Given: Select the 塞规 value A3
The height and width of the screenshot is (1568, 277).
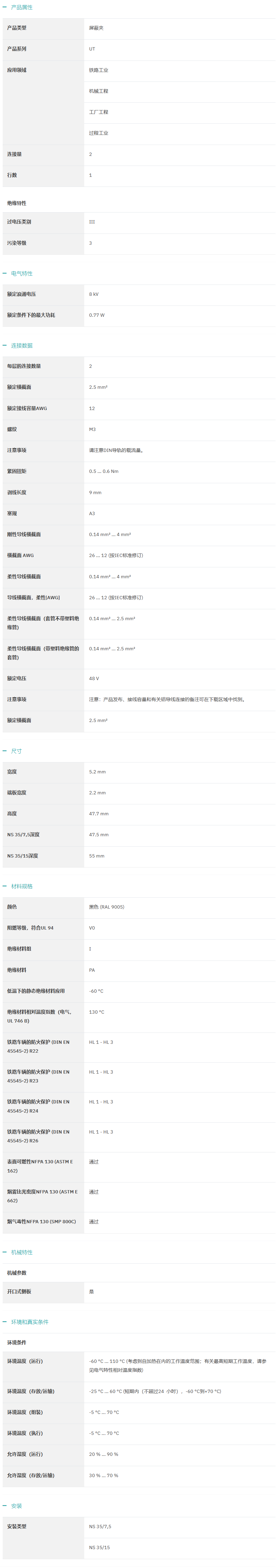Looking at the screenshot, I should tap(92, 513).
